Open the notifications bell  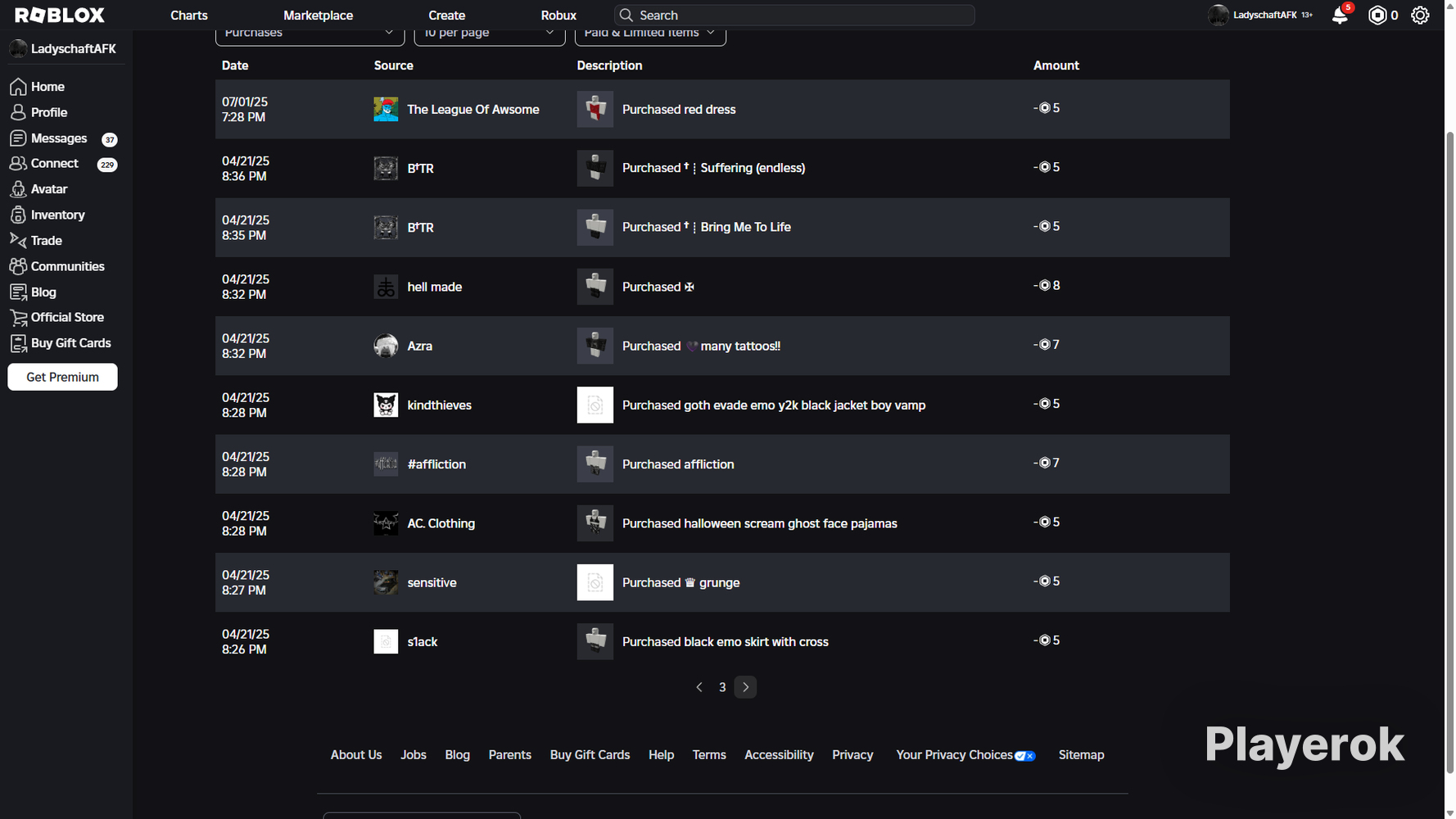pyautogui.click(x=1341, y=15)
